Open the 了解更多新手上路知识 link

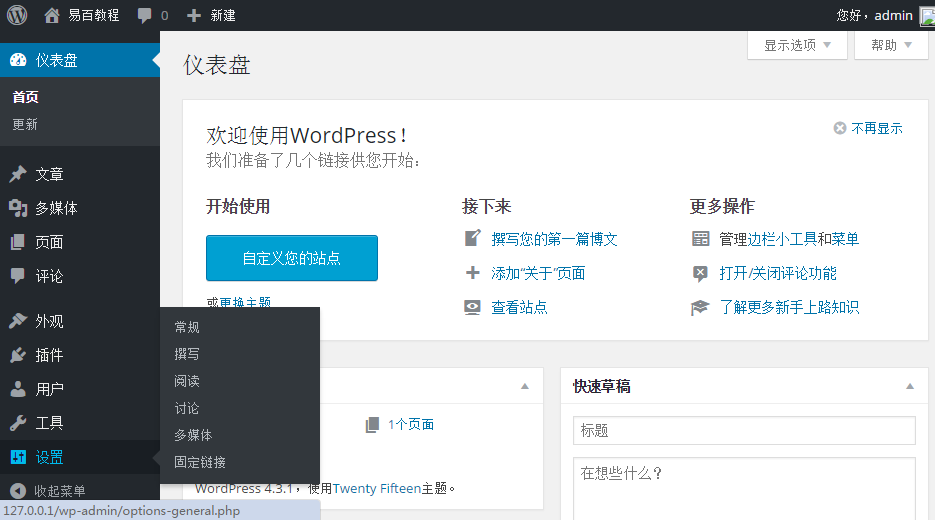click(789, 307)
